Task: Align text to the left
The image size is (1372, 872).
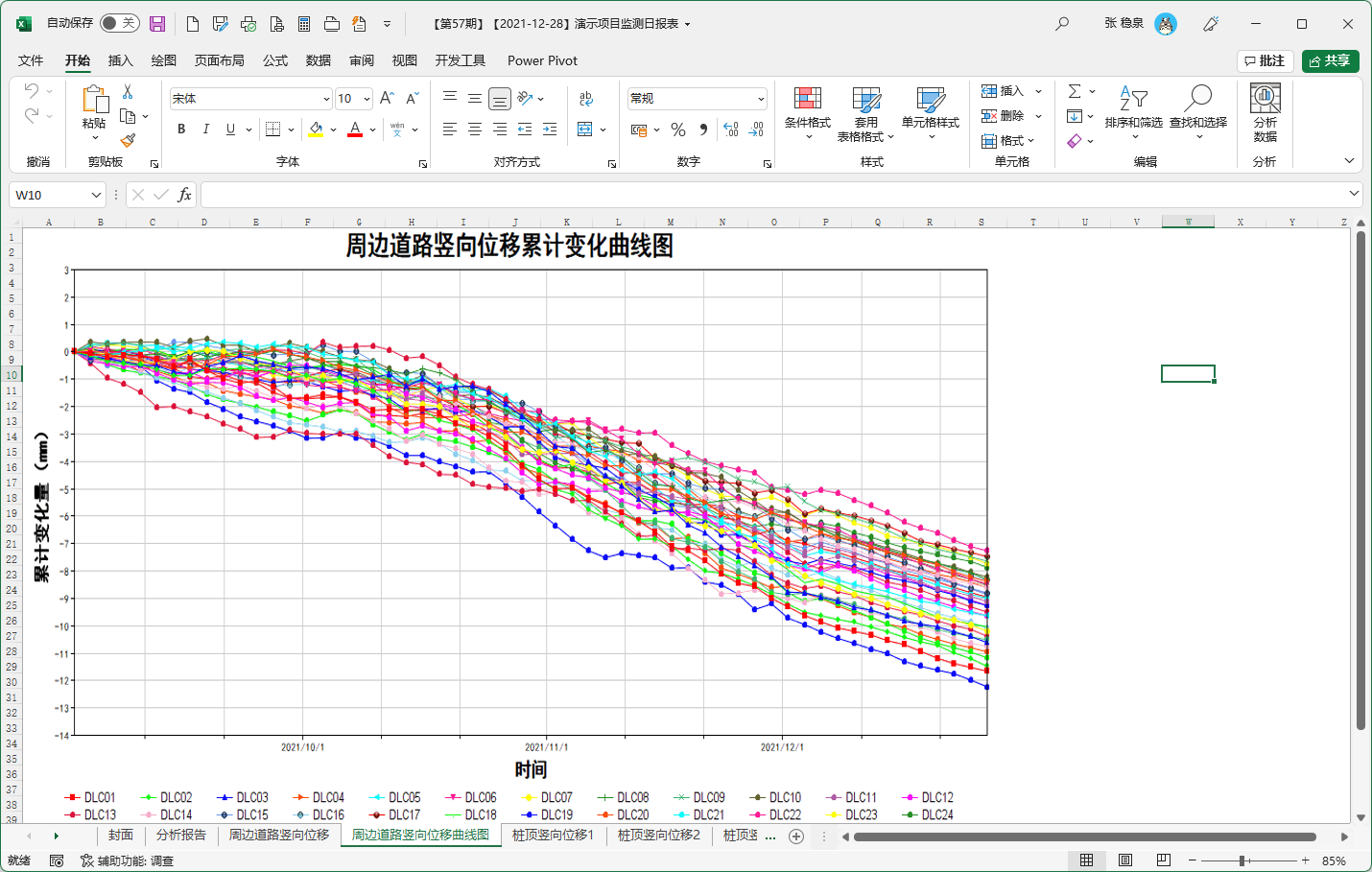Action: pyautogui.click(x=450, y=129)
